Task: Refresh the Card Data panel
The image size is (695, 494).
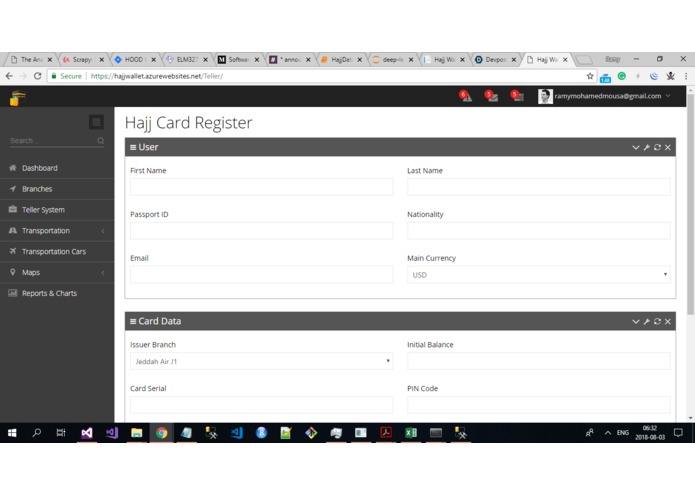Action: 657,322
